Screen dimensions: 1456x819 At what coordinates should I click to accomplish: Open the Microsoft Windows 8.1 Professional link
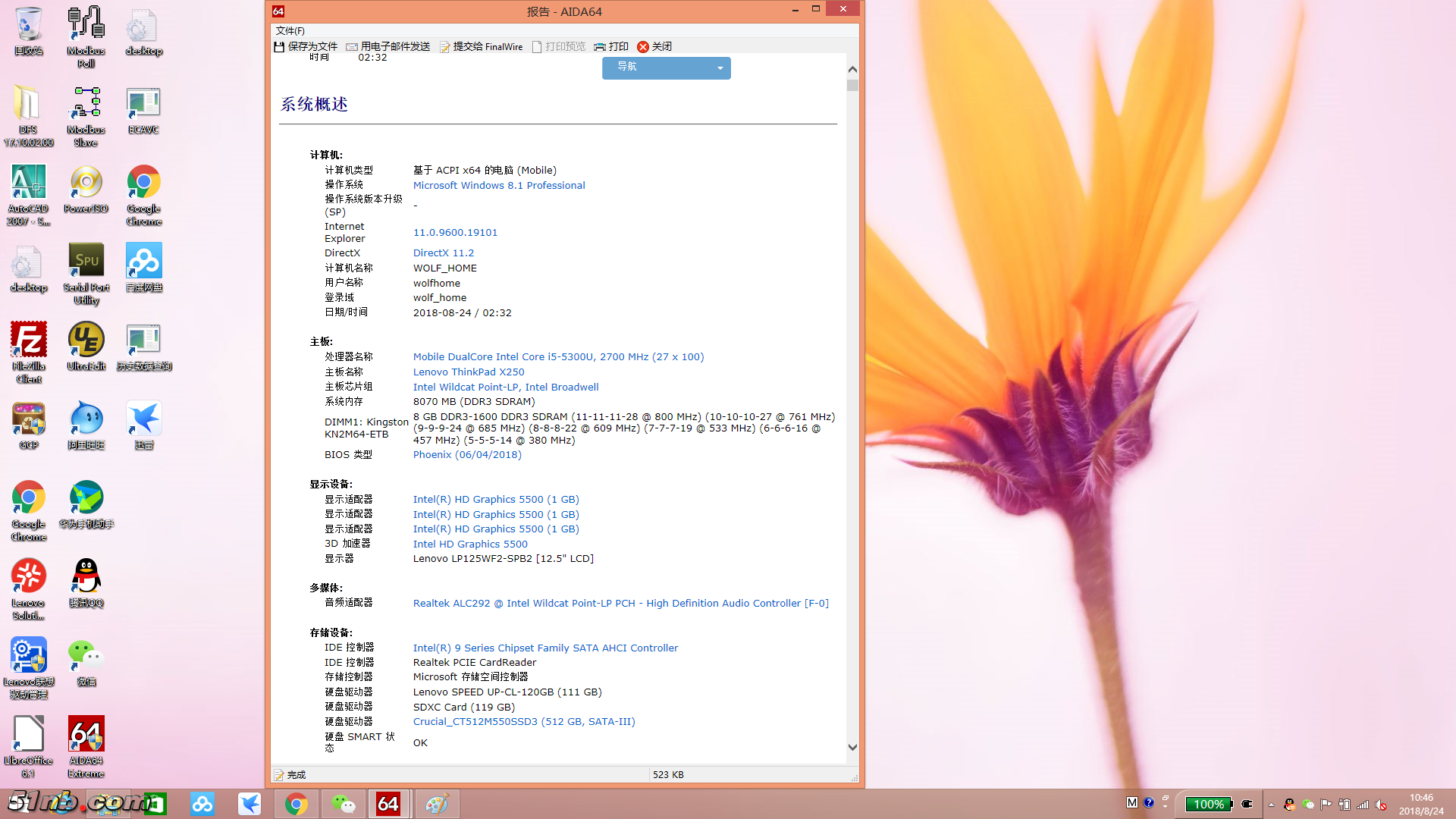(x=499, y=186)
